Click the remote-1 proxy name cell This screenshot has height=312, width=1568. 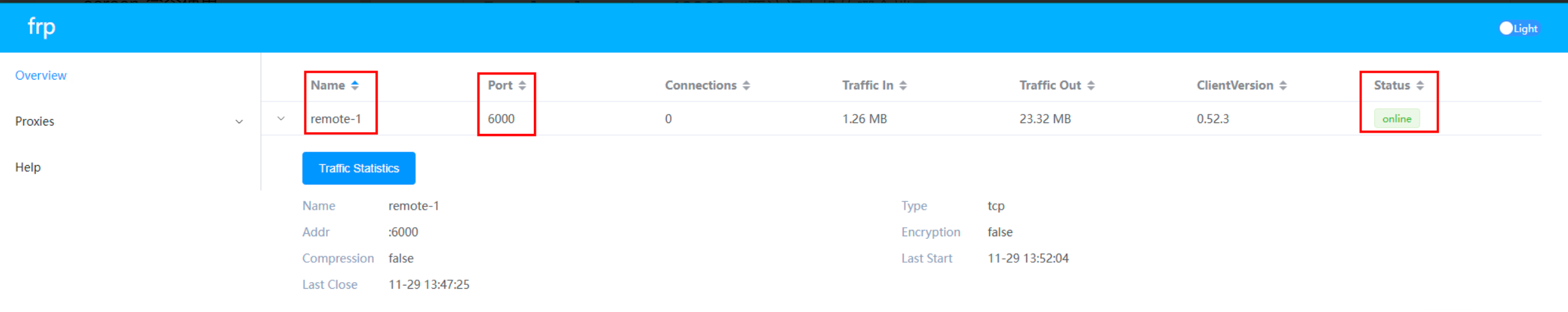coord(336,118)
